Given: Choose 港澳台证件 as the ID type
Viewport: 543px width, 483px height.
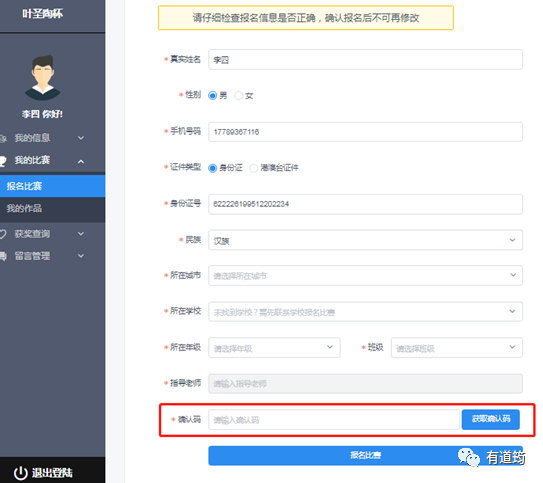Looking at the screenshot, I should [x=253, y=168].
